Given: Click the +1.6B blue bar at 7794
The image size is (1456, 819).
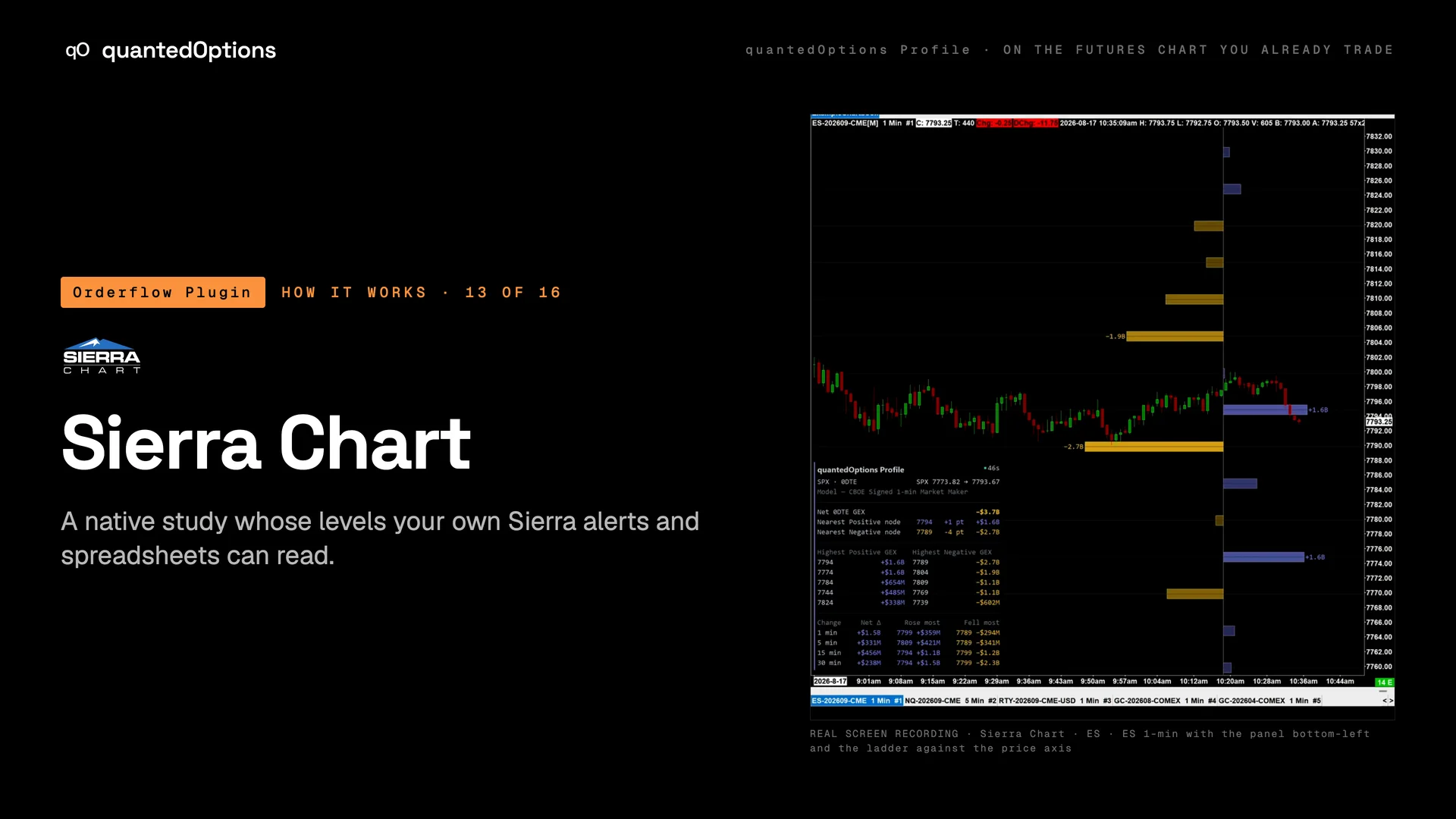Looking at the screenshot, I should point(1265,409).
